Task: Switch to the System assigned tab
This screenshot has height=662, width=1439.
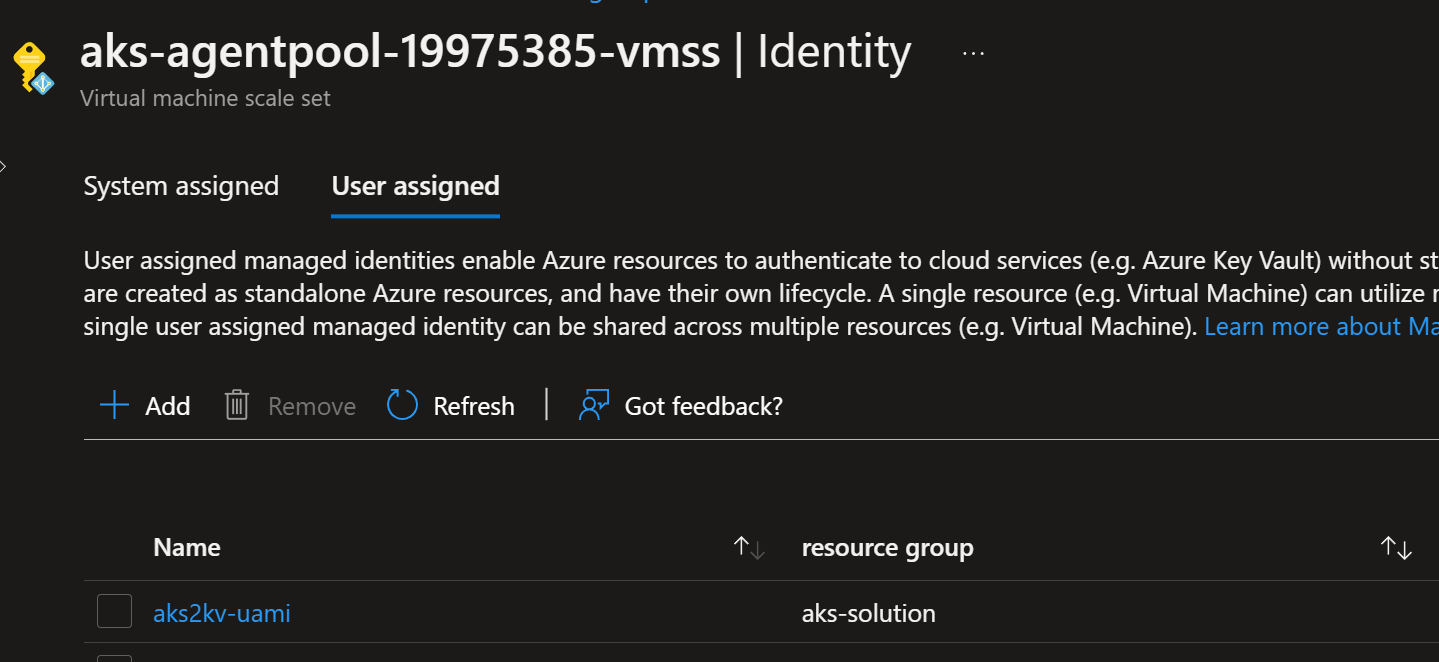Action: click(181, 186)
